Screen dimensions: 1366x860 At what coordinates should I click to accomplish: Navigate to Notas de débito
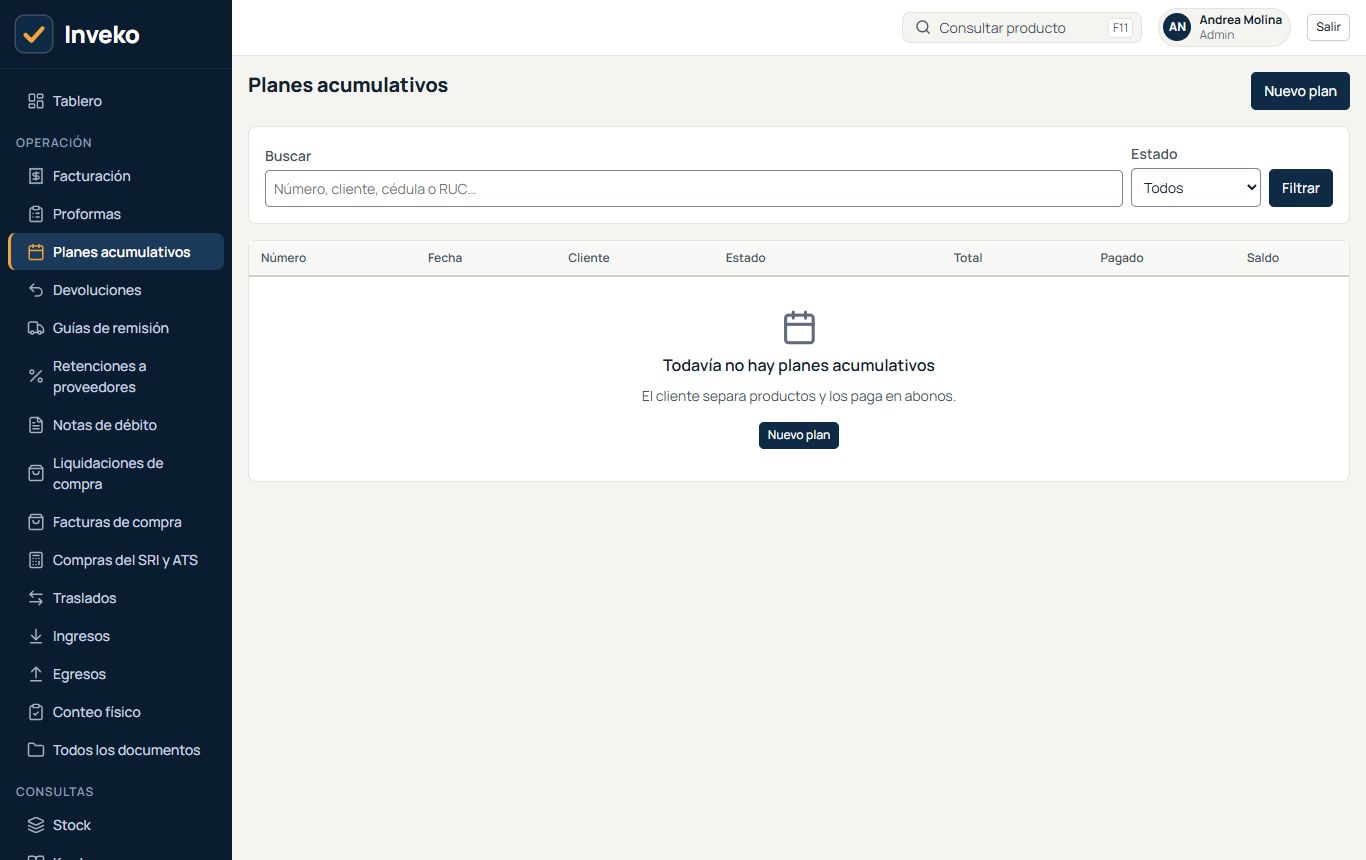click(116, 425)
